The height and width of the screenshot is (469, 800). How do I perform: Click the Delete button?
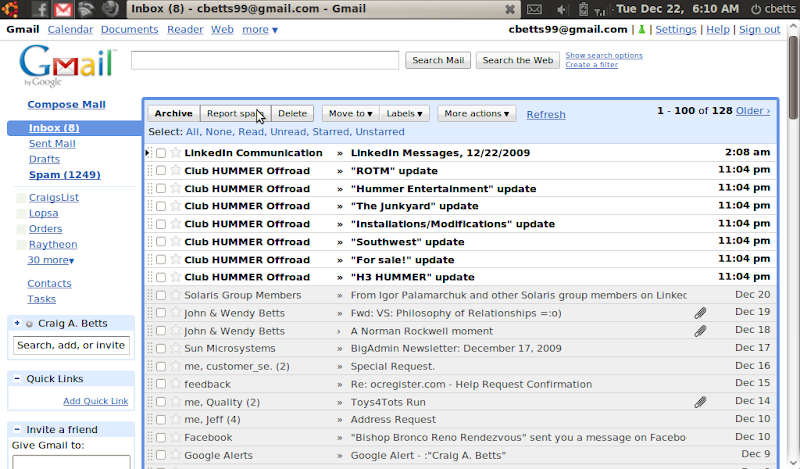[x=292, y=113]
